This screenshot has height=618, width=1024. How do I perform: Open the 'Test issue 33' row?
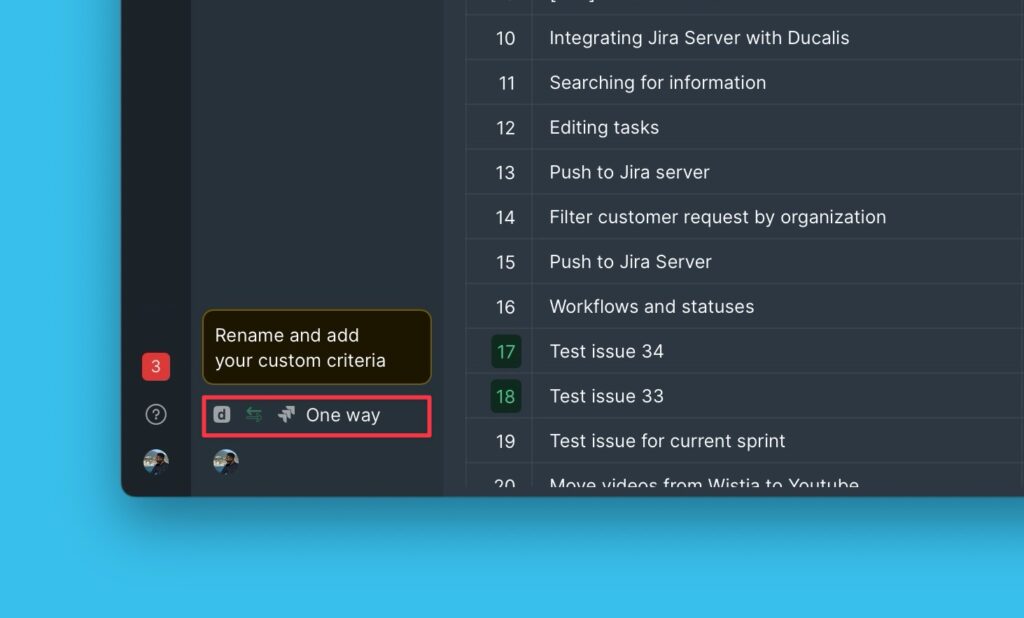(606, 397)
